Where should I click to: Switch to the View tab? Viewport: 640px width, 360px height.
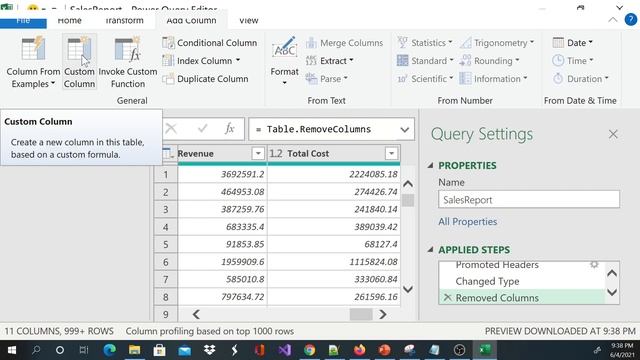(x=249, y=20)
